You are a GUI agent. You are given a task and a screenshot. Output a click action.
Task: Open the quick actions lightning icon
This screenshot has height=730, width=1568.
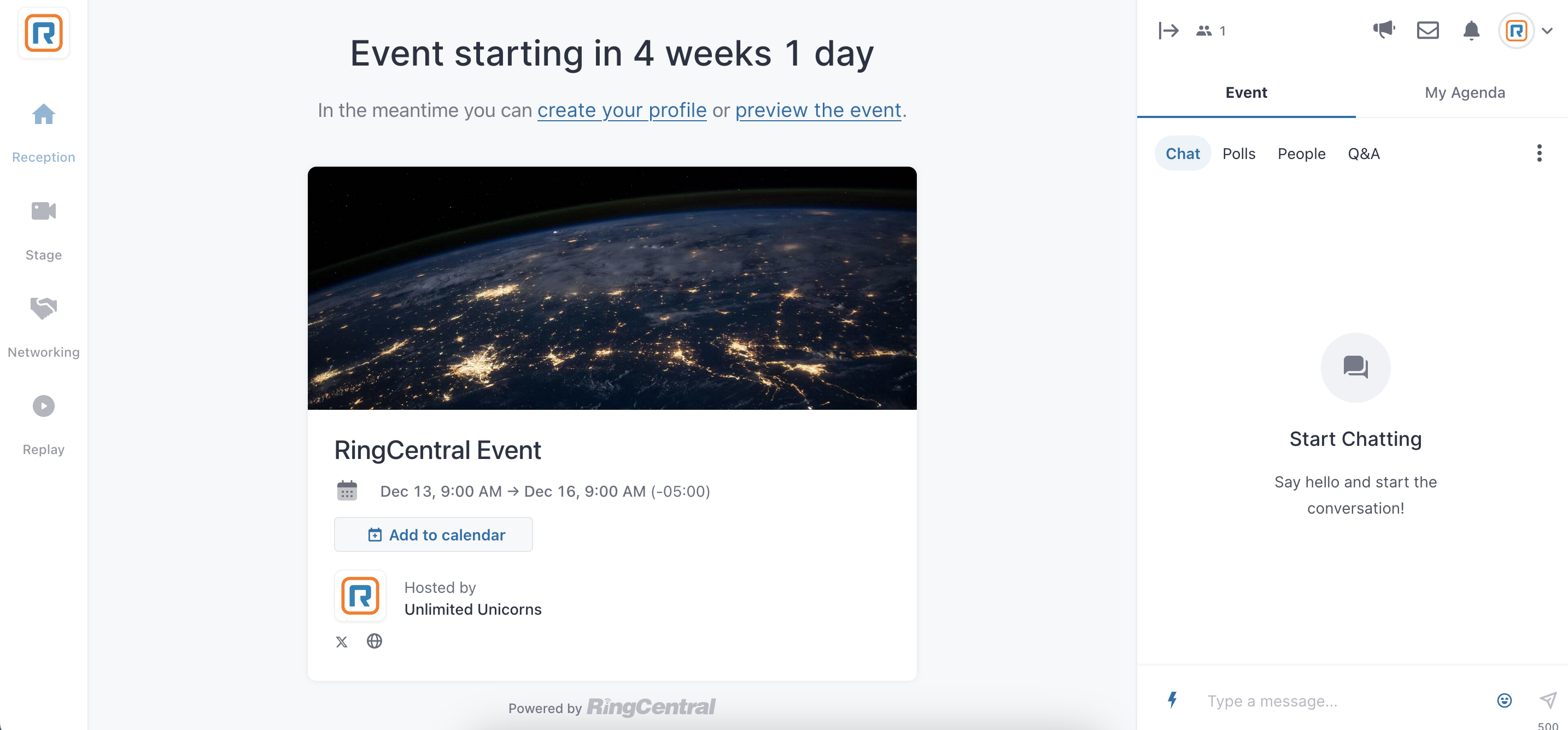[1172, 700]
